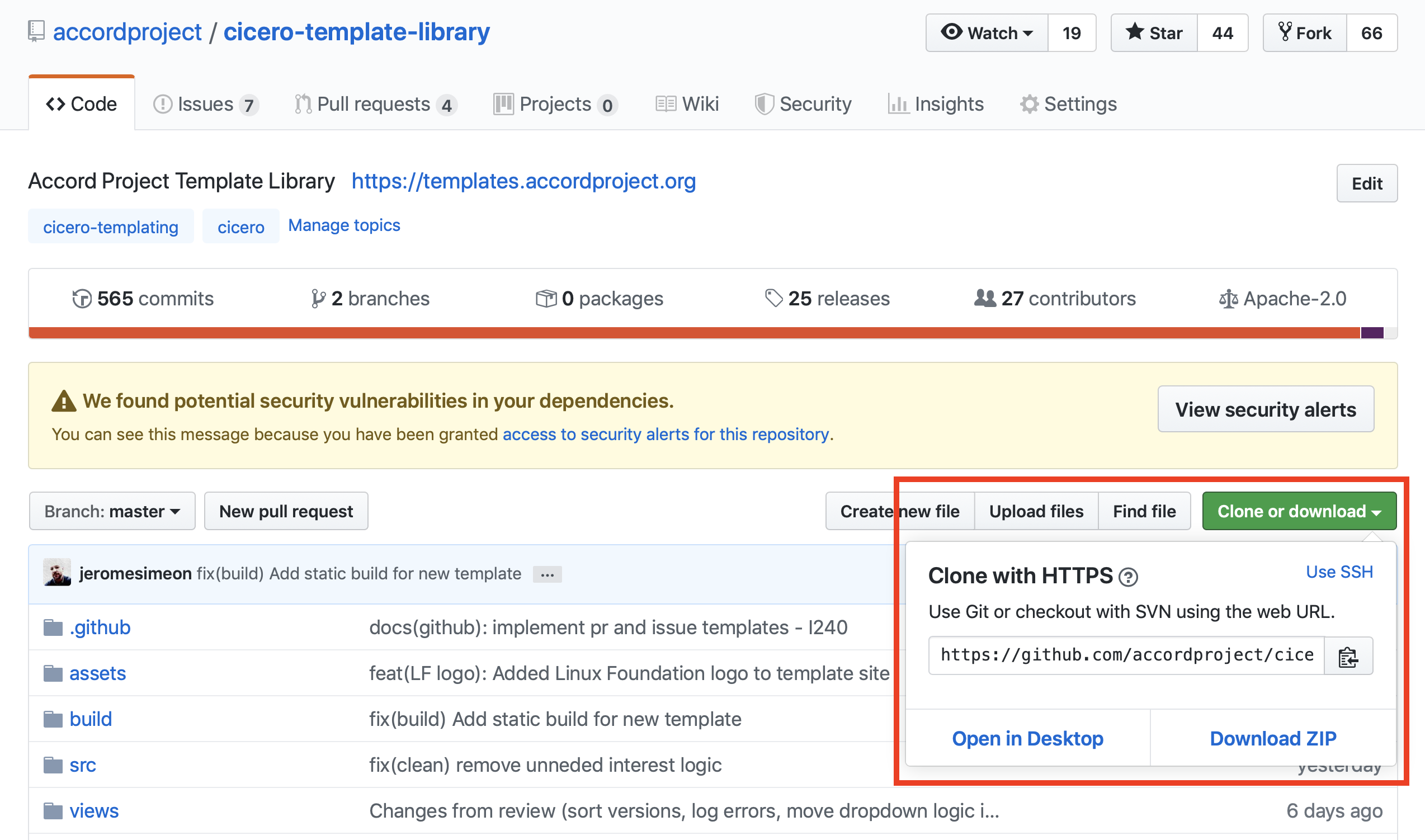The height and width of the screenshot is (840, 1425).
Task: Switch clone method via Use SSH
Action: (1338, 572)
